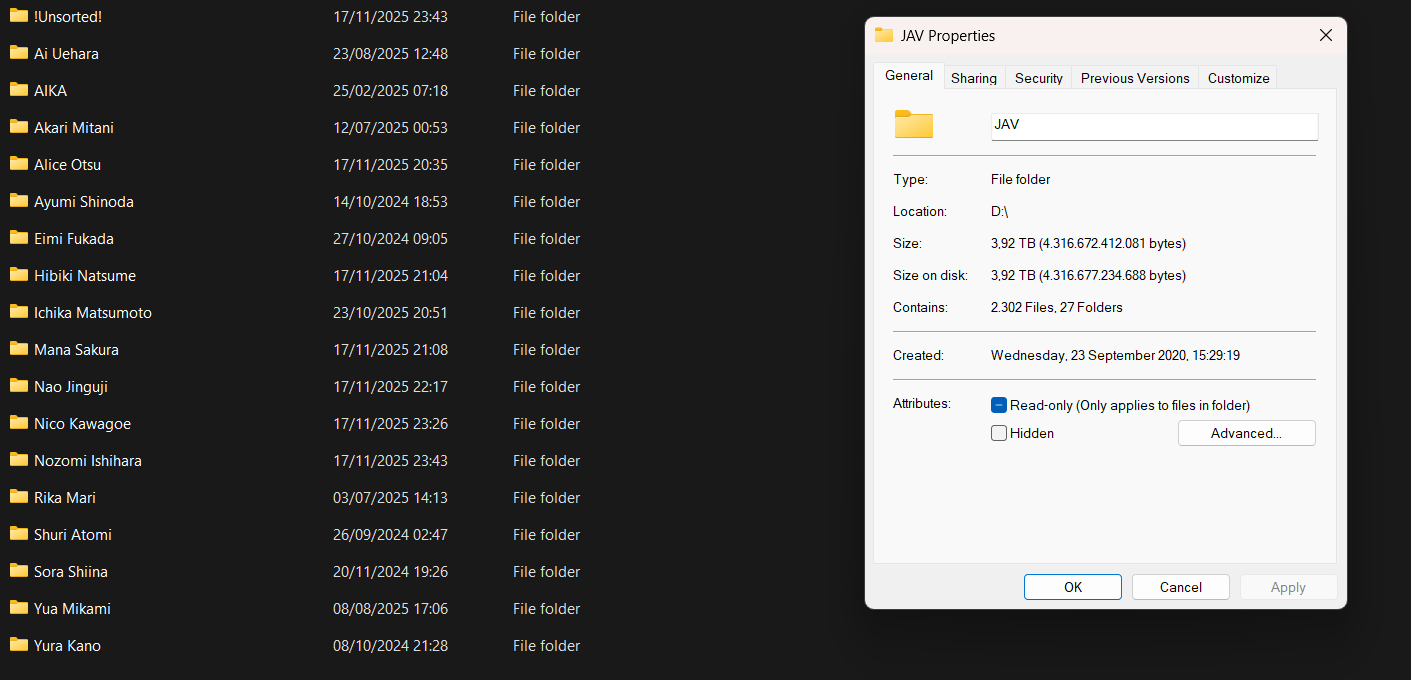
Task: Open the Advanced... attributes dialog
Action: (x=1247, y=433)
